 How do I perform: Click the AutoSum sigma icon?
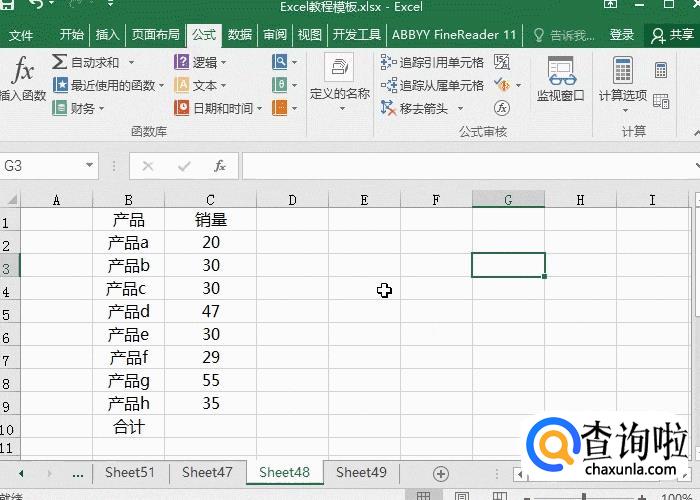click(x=59, y=62)
